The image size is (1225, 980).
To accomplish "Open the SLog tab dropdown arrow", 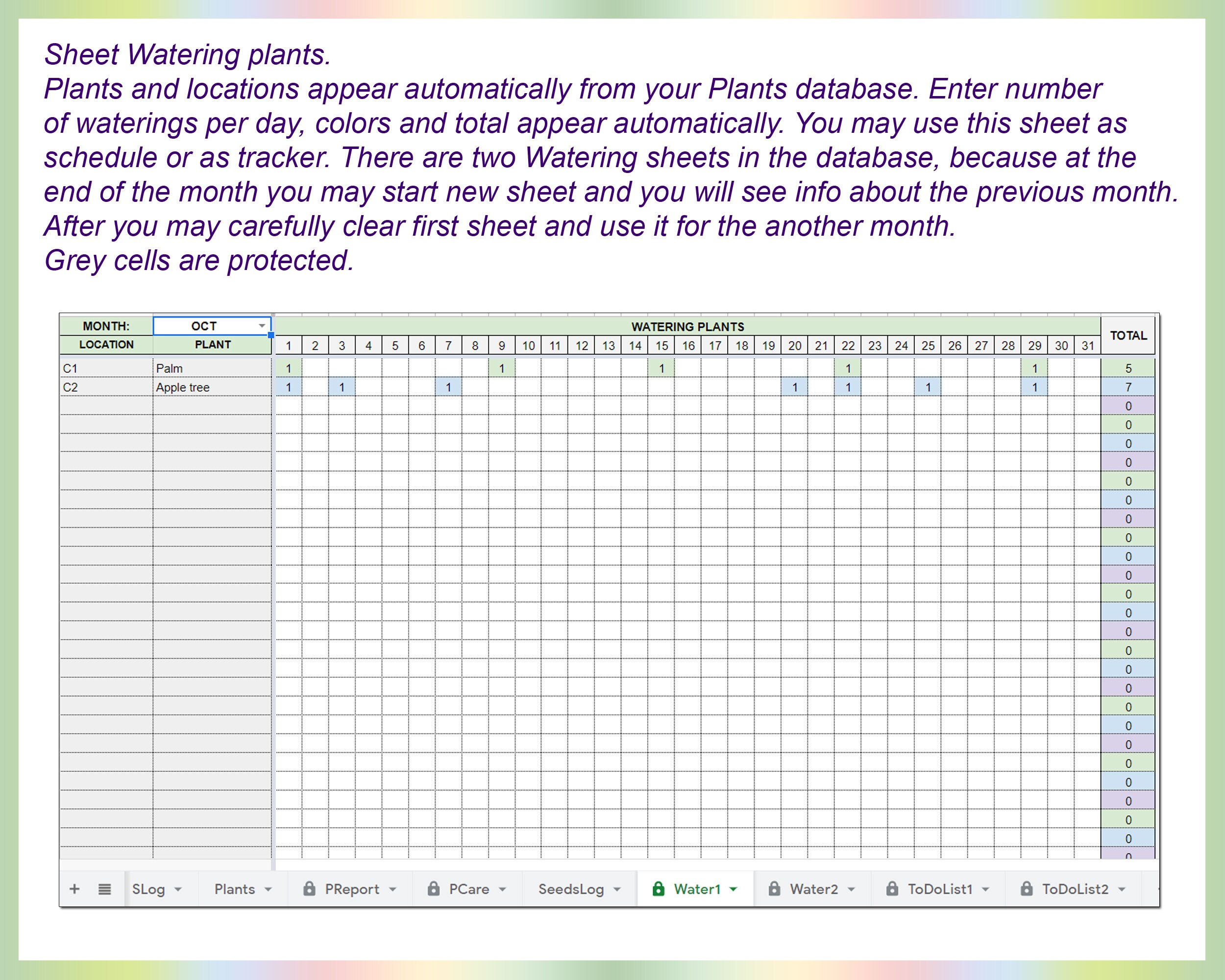I will [179, 889].
